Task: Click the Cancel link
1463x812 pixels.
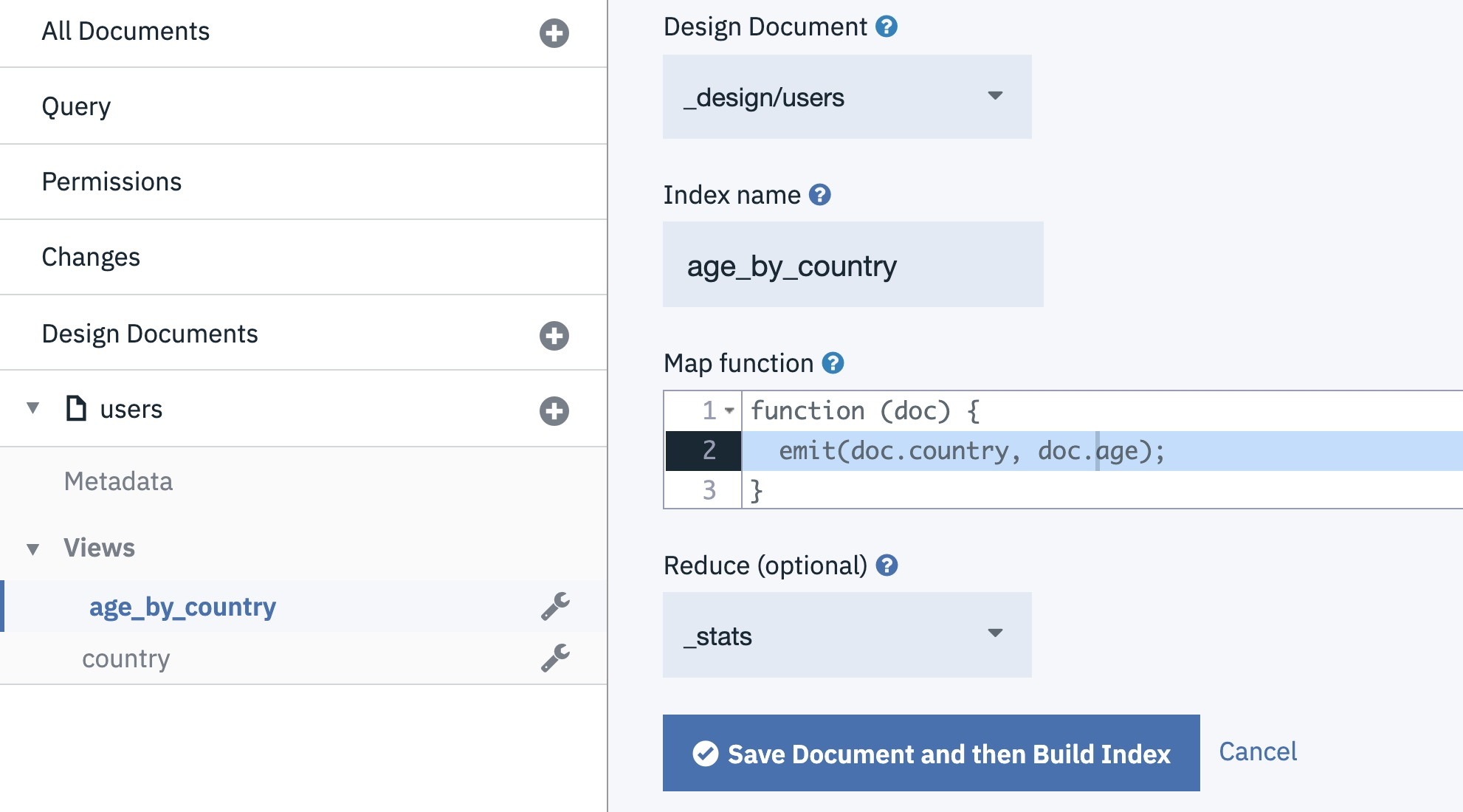Action: 1257,751
